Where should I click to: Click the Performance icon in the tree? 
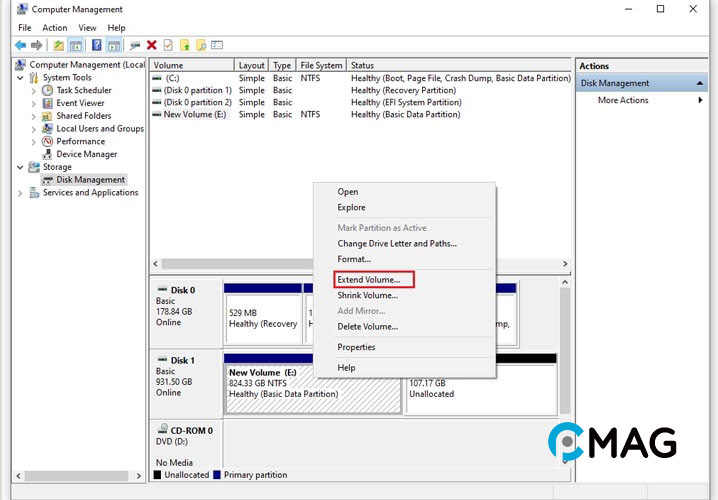pos(48,142)
